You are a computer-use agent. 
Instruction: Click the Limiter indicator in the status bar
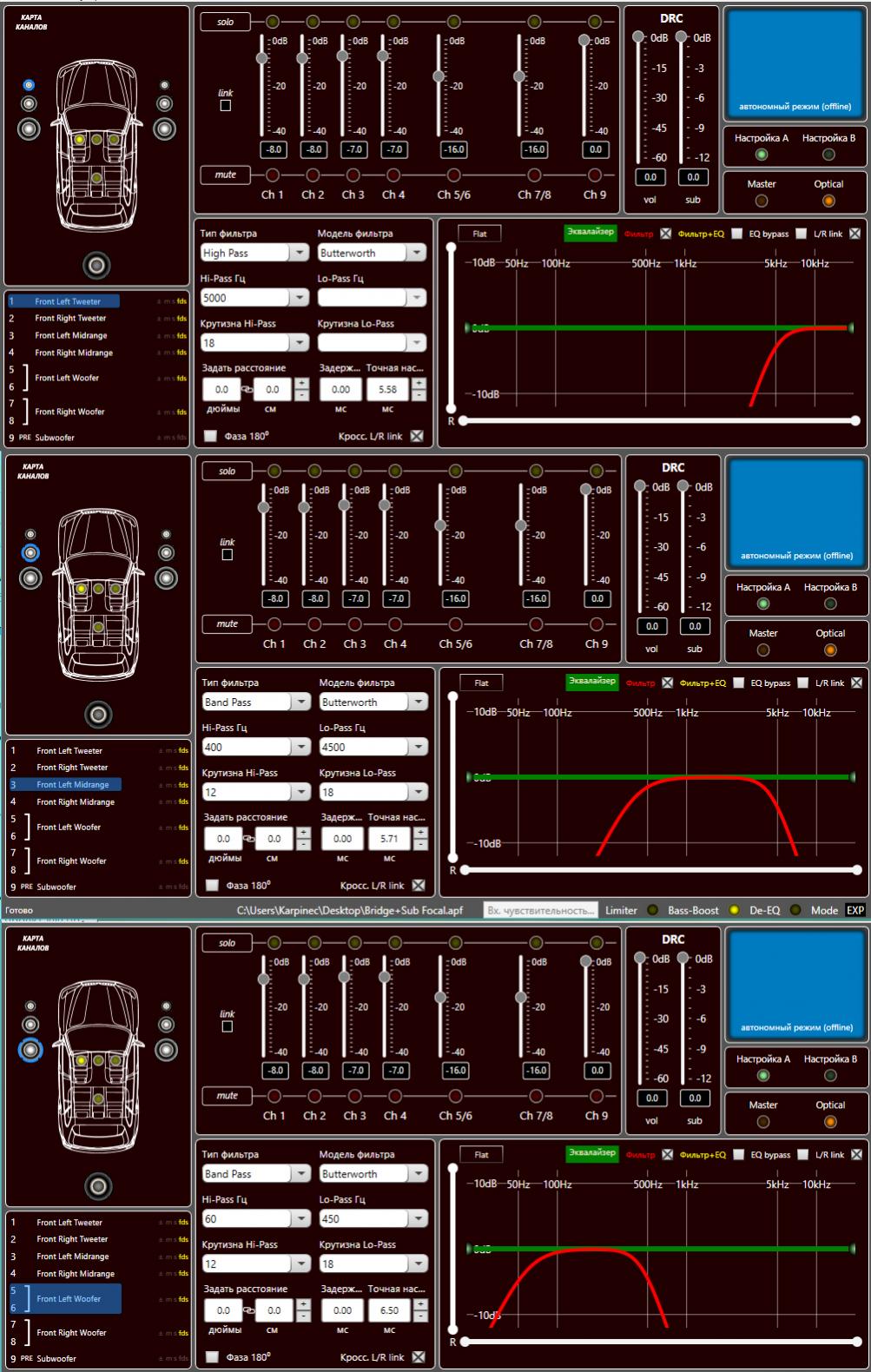click(652, 910)
